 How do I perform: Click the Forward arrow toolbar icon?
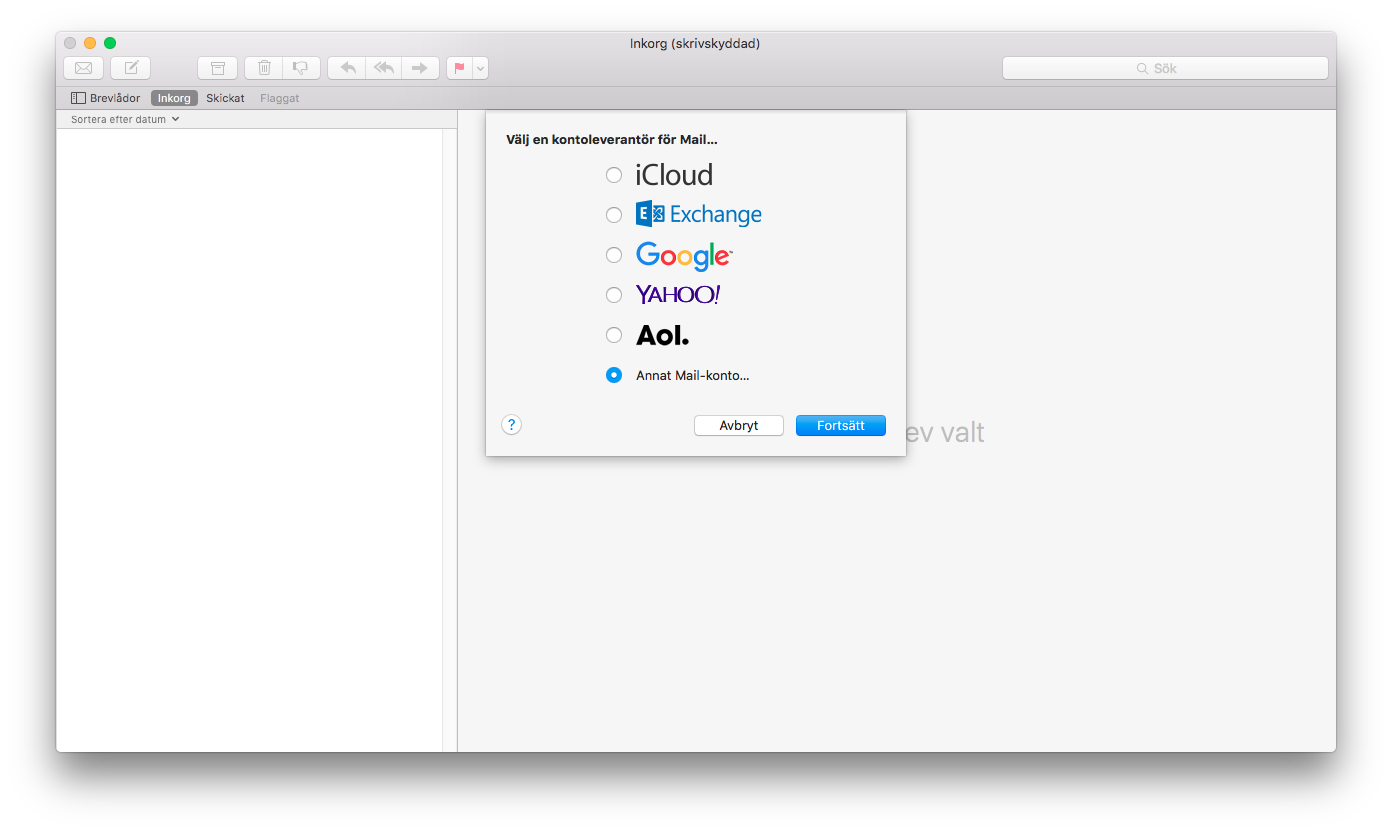click(x=420, y=68)
